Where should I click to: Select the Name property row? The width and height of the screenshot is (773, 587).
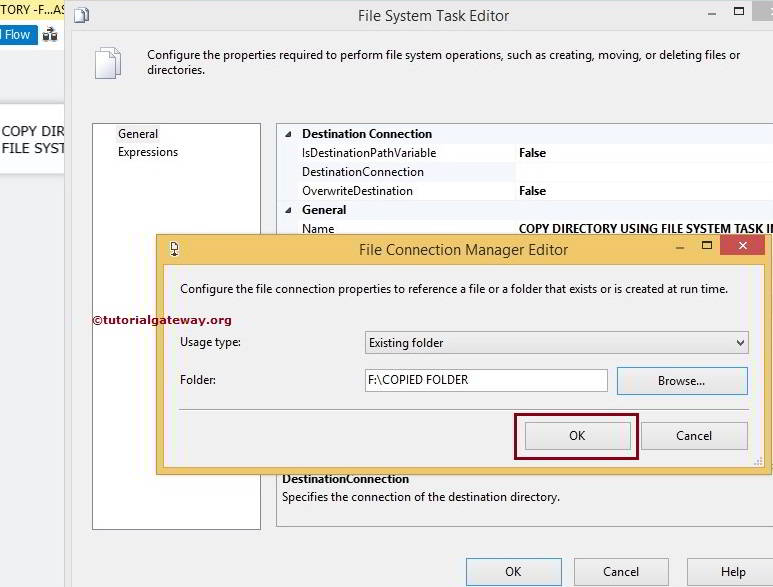pyautogui.click(x=525, y=228)
